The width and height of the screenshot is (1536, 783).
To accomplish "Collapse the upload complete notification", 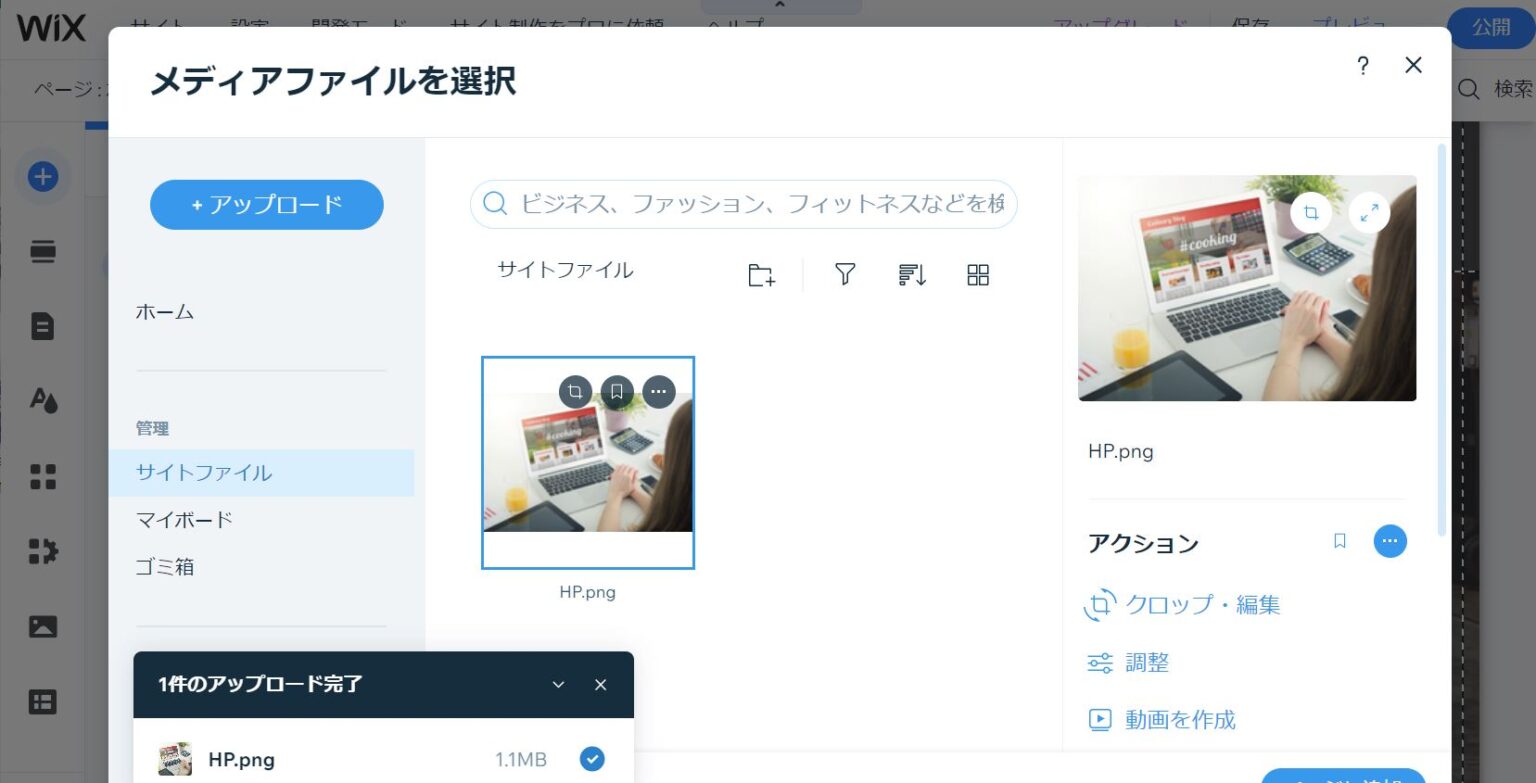I will tap(558, 684).
